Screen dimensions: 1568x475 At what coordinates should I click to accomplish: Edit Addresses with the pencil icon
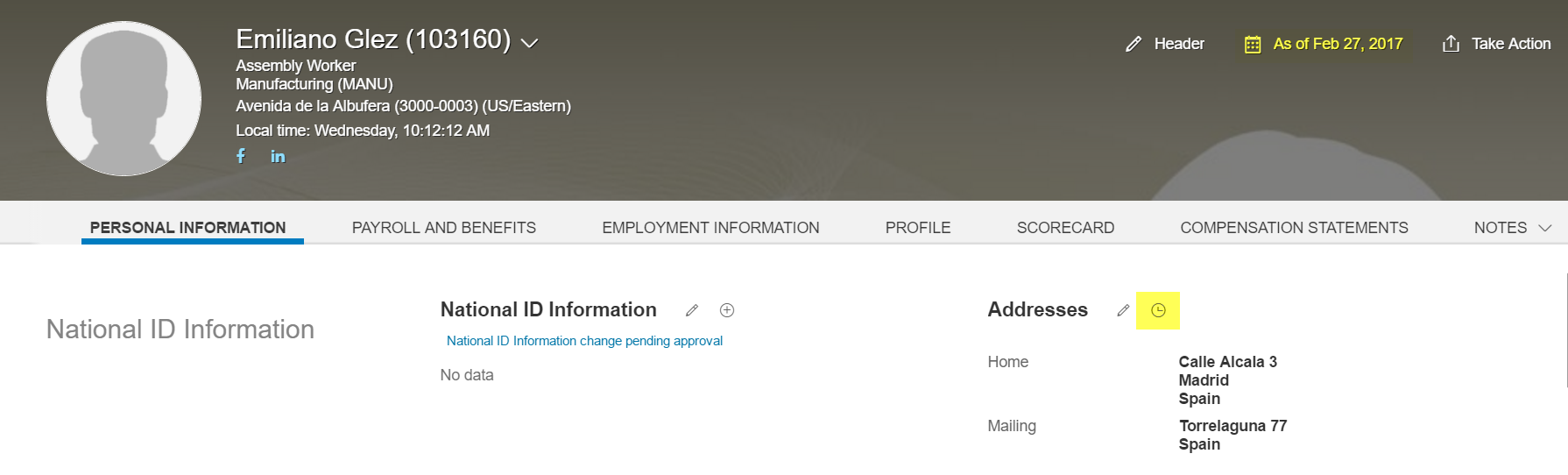pyautogui.click(x=1123, y=310)
